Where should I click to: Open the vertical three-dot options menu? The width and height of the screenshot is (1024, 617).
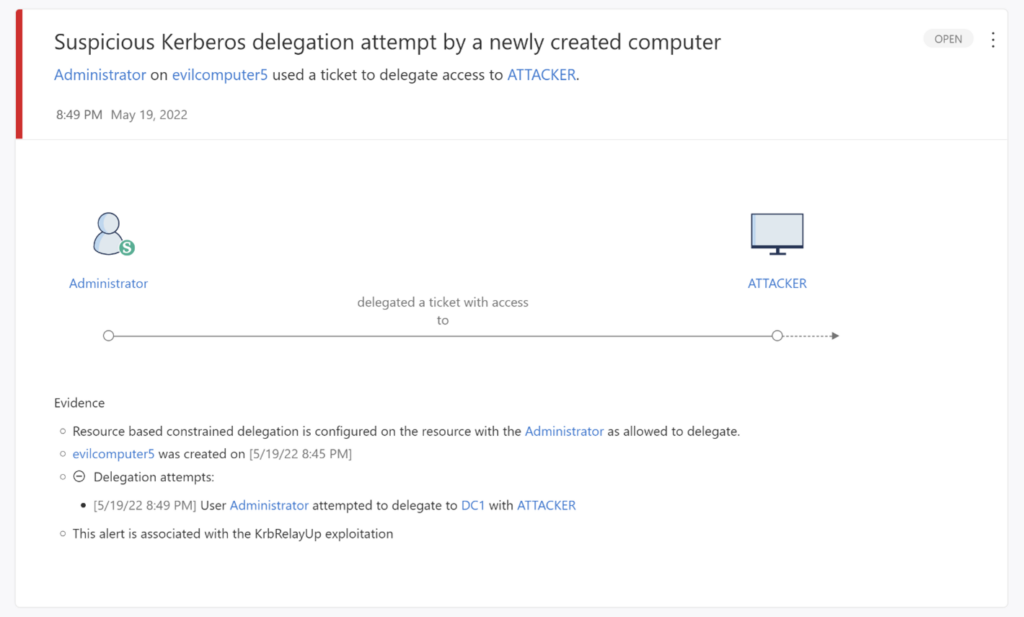coord(993,38)
